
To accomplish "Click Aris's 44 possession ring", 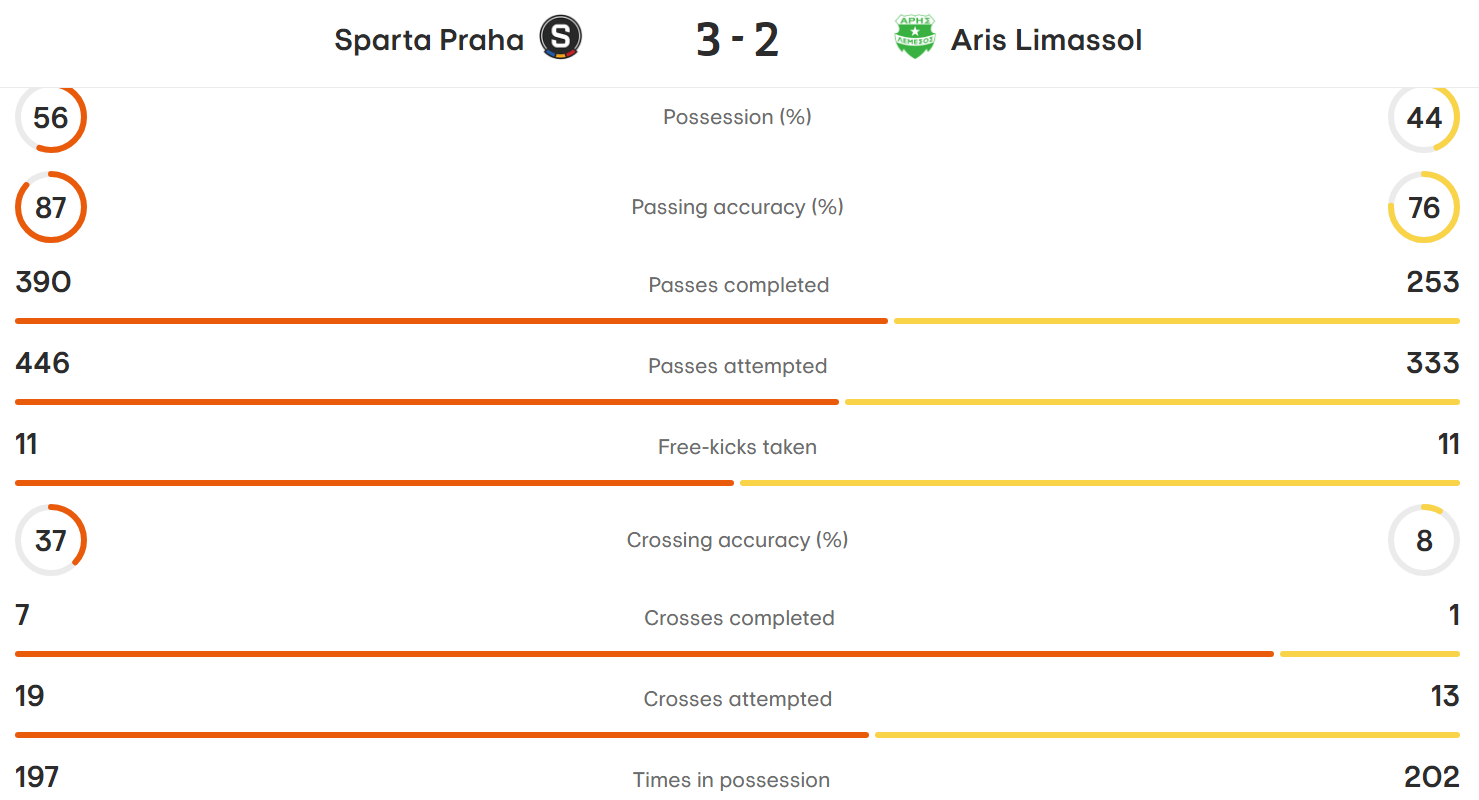I will point(1424,117).
